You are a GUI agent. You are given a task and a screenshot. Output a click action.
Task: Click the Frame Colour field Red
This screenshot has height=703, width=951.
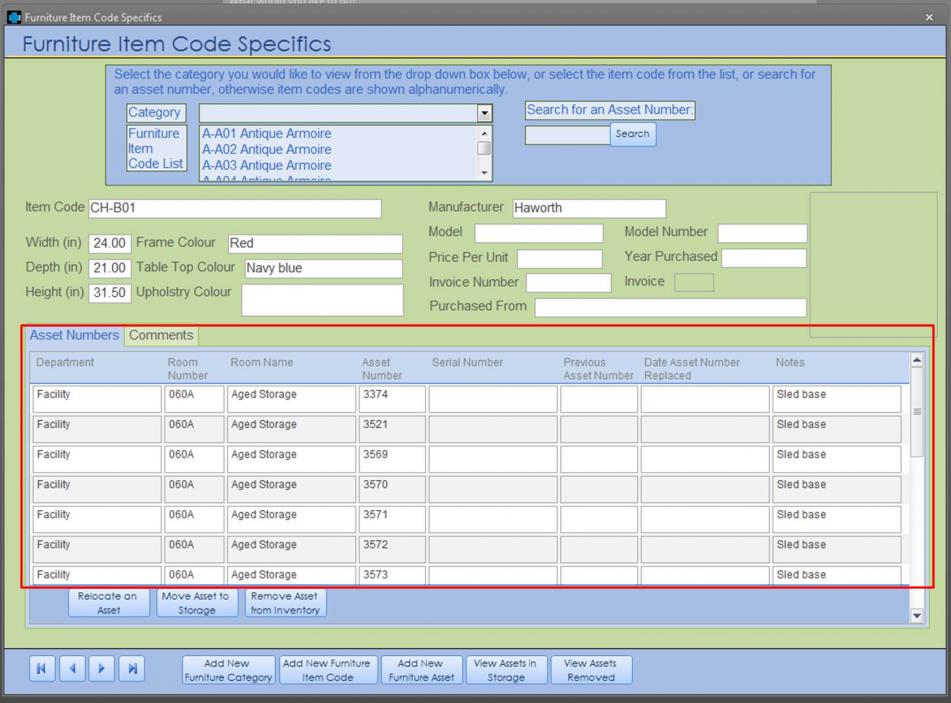[x=315, y=243]
